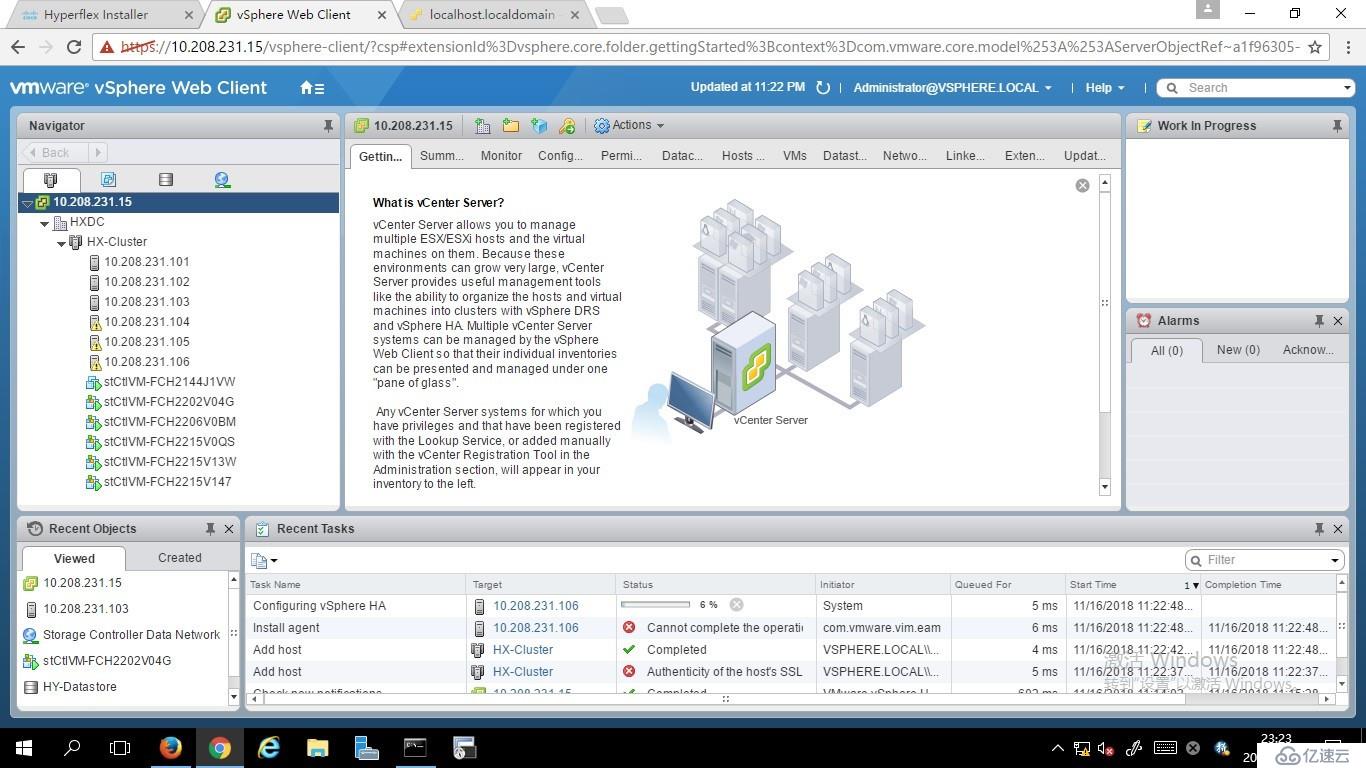
Task: Show Acknowledged alarms tab
Action: pyautogui.click(x=1308, y=350)
